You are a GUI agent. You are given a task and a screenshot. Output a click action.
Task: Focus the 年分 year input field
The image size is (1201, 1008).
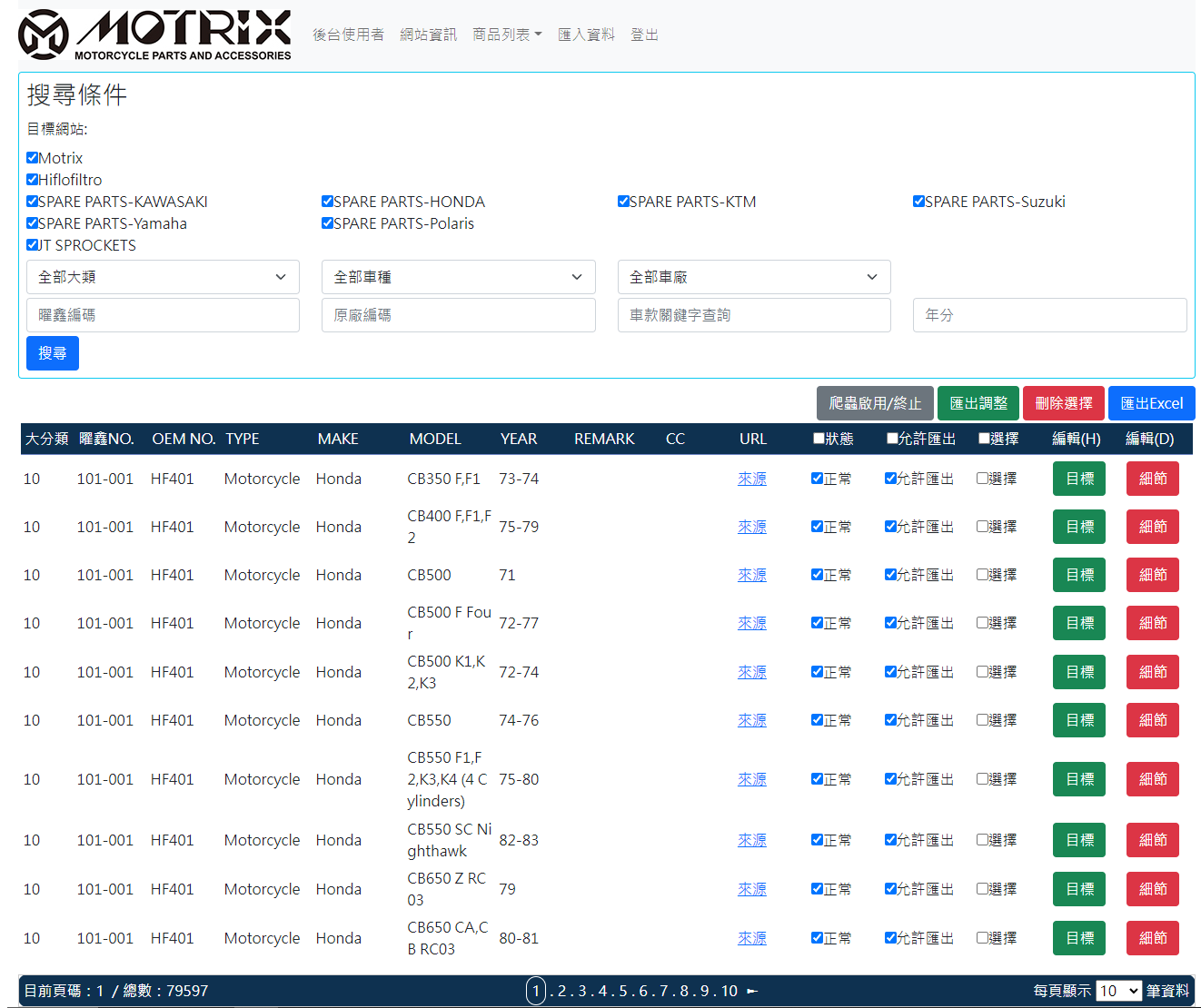[1050, 315]
